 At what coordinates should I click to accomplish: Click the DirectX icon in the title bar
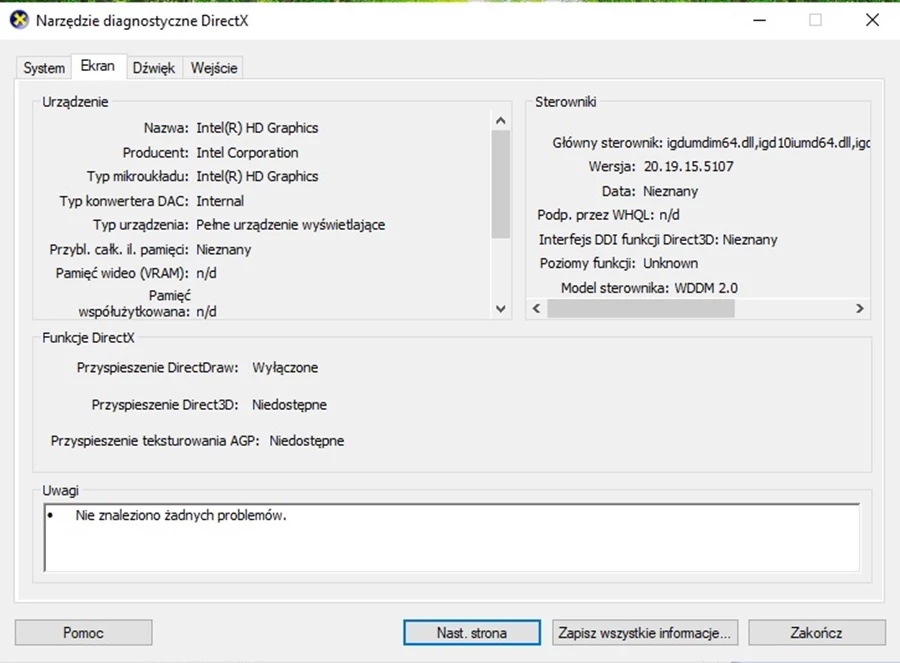point(19,21)
